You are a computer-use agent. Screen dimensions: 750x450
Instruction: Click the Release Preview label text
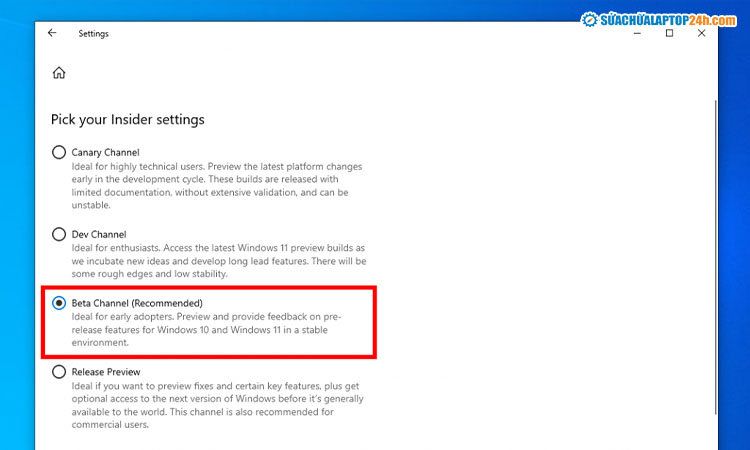click(106, 372)
